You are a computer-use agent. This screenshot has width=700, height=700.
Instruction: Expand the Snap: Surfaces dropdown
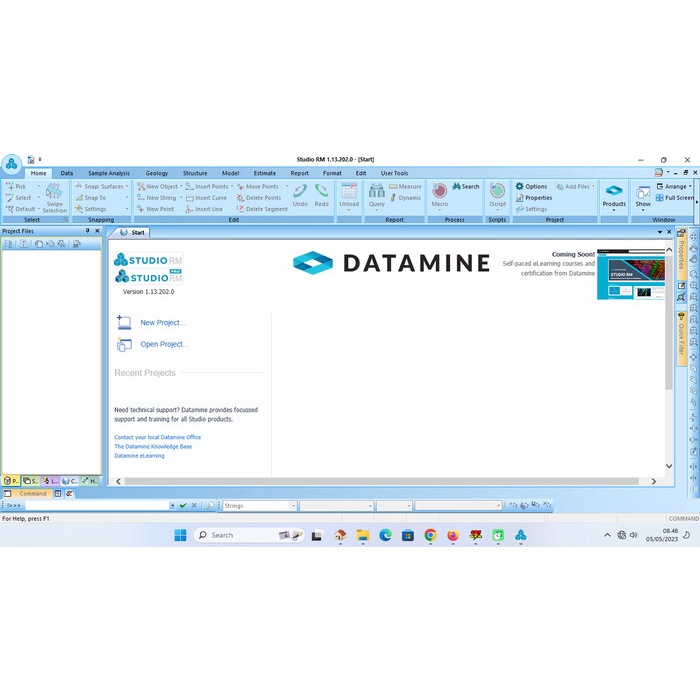[x=127, y=186]
